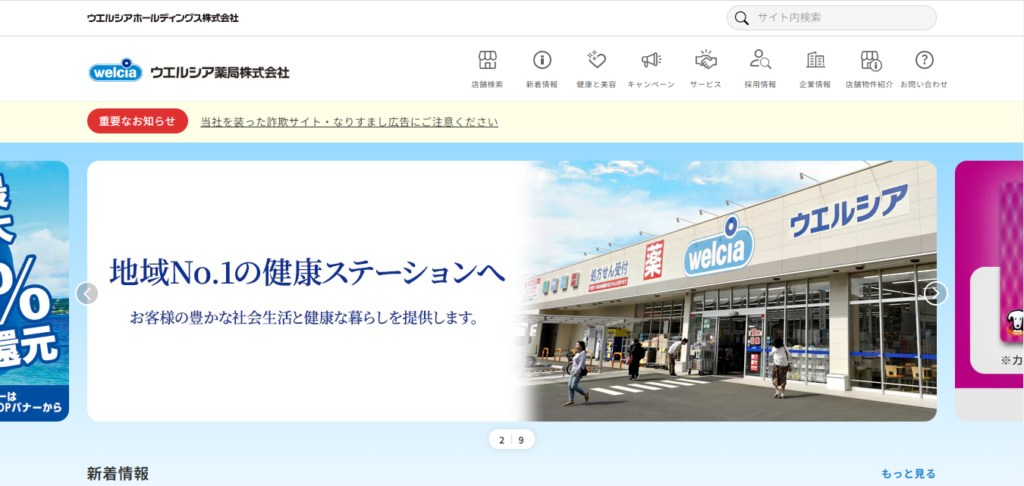Open the お問い合わせ question mark icon
Image resolution: width=1024 pixels, height=486 pixels.
924,60
